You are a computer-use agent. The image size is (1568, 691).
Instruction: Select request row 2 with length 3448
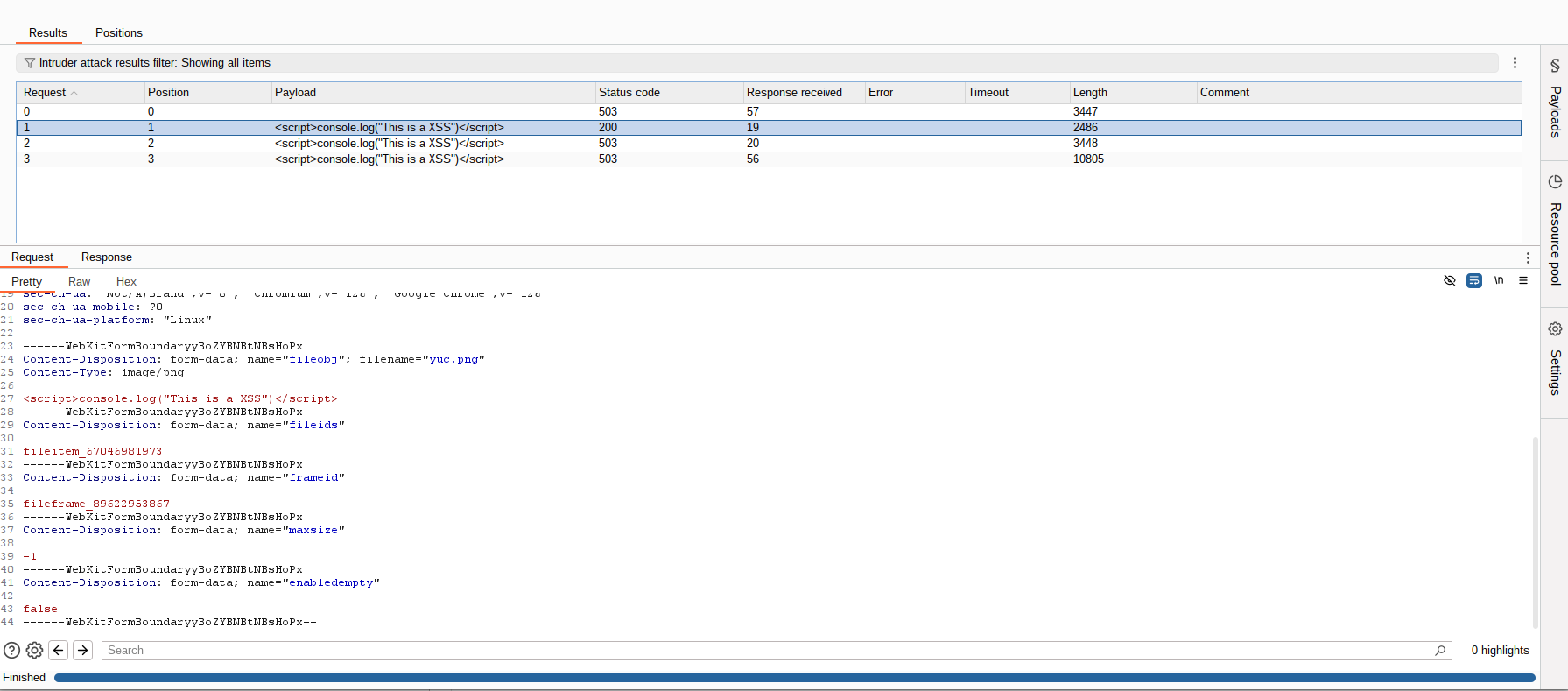[x=769, y=144]
